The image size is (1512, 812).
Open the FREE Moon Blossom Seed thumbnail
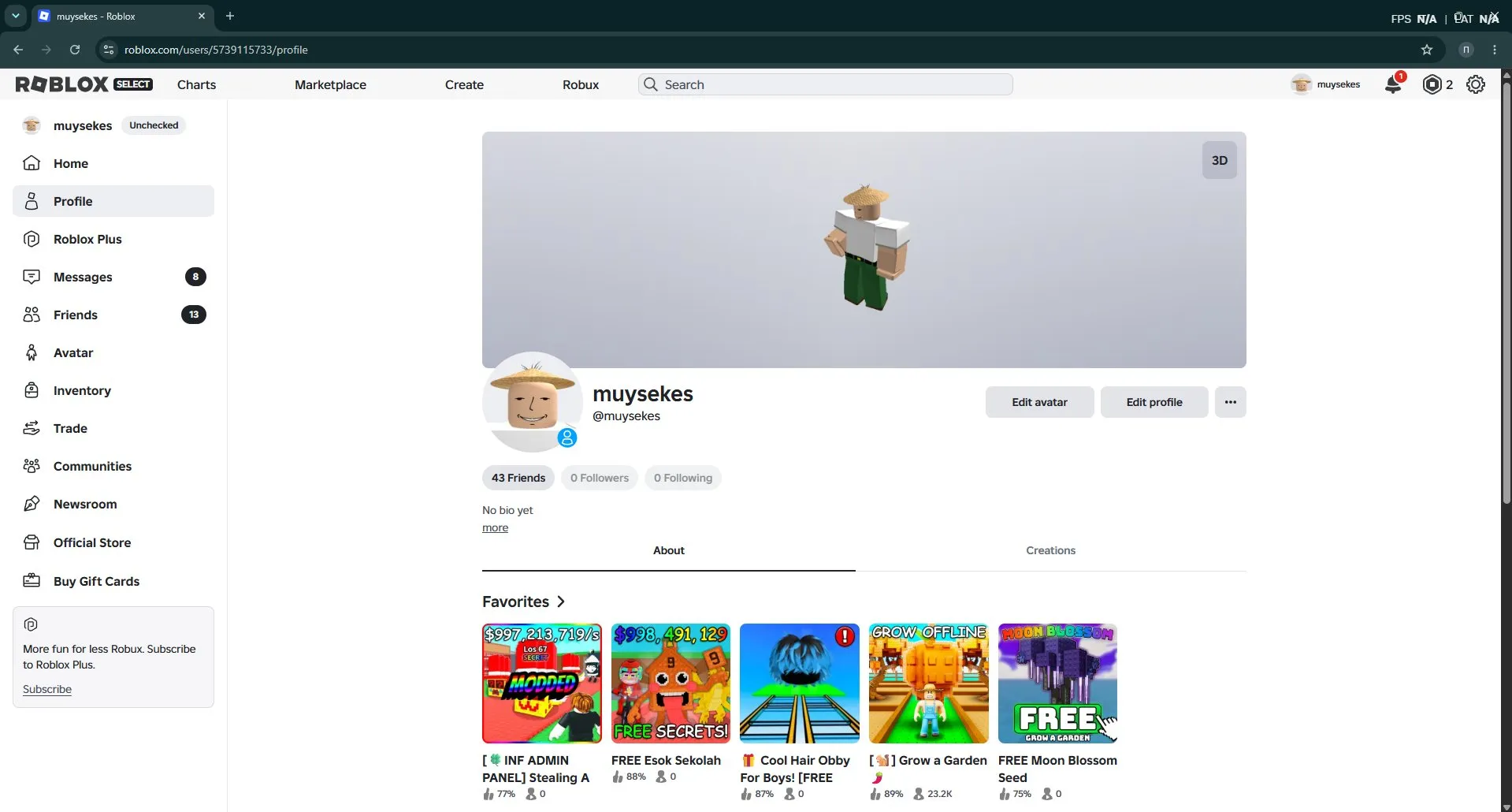click(1058, 683)
